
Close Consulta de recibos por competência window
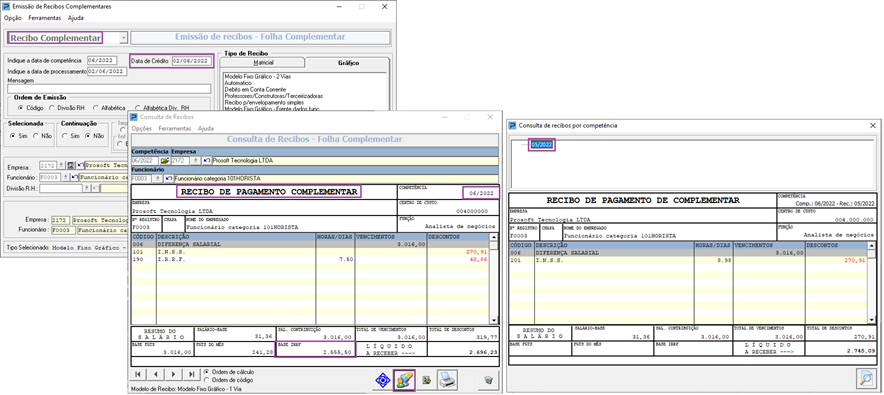click(x=873, y=126)
